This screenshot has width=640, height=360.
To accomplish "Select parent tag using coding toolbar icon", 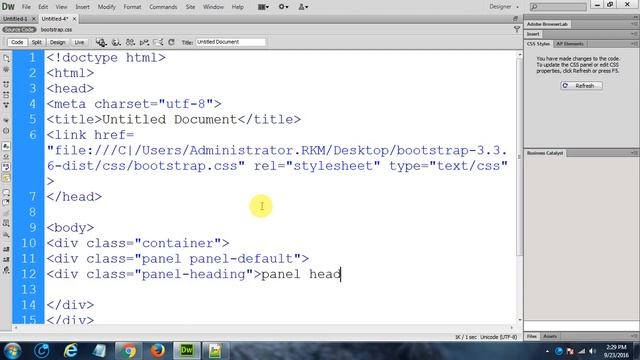I will pyautogui.click(x=6, y=120).
